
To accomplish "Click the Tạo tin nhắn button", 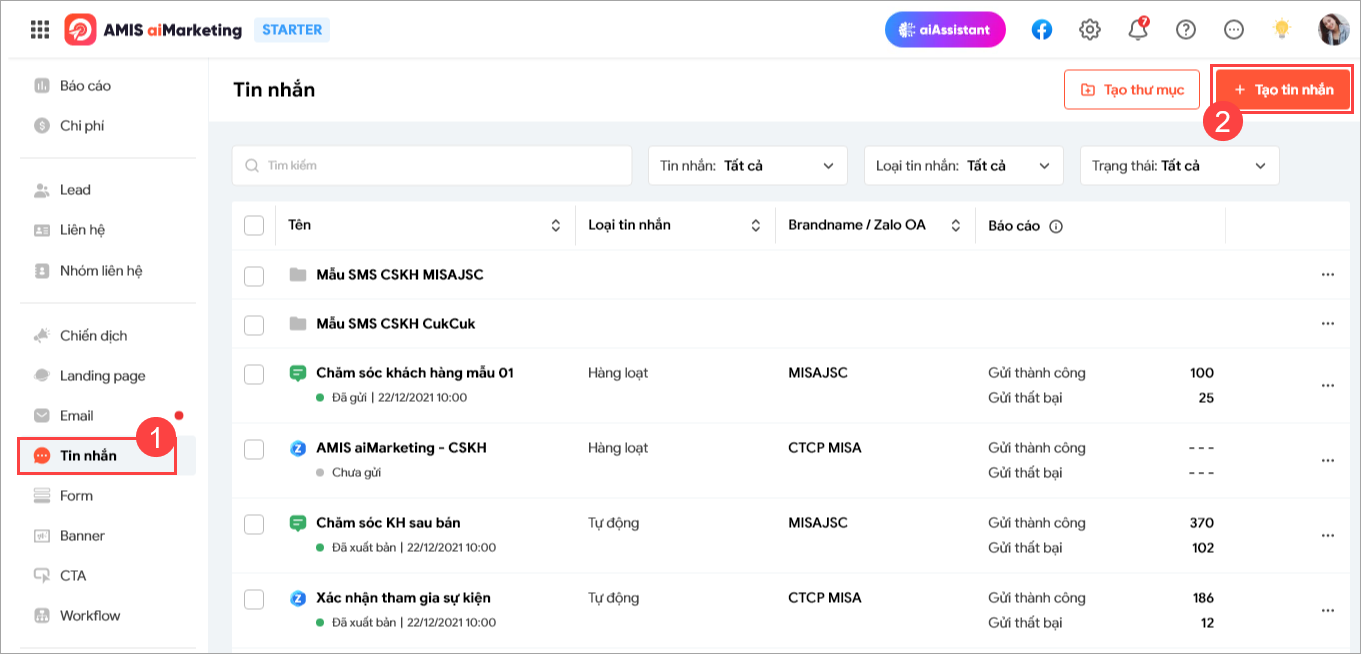I will click(1282, 89).
